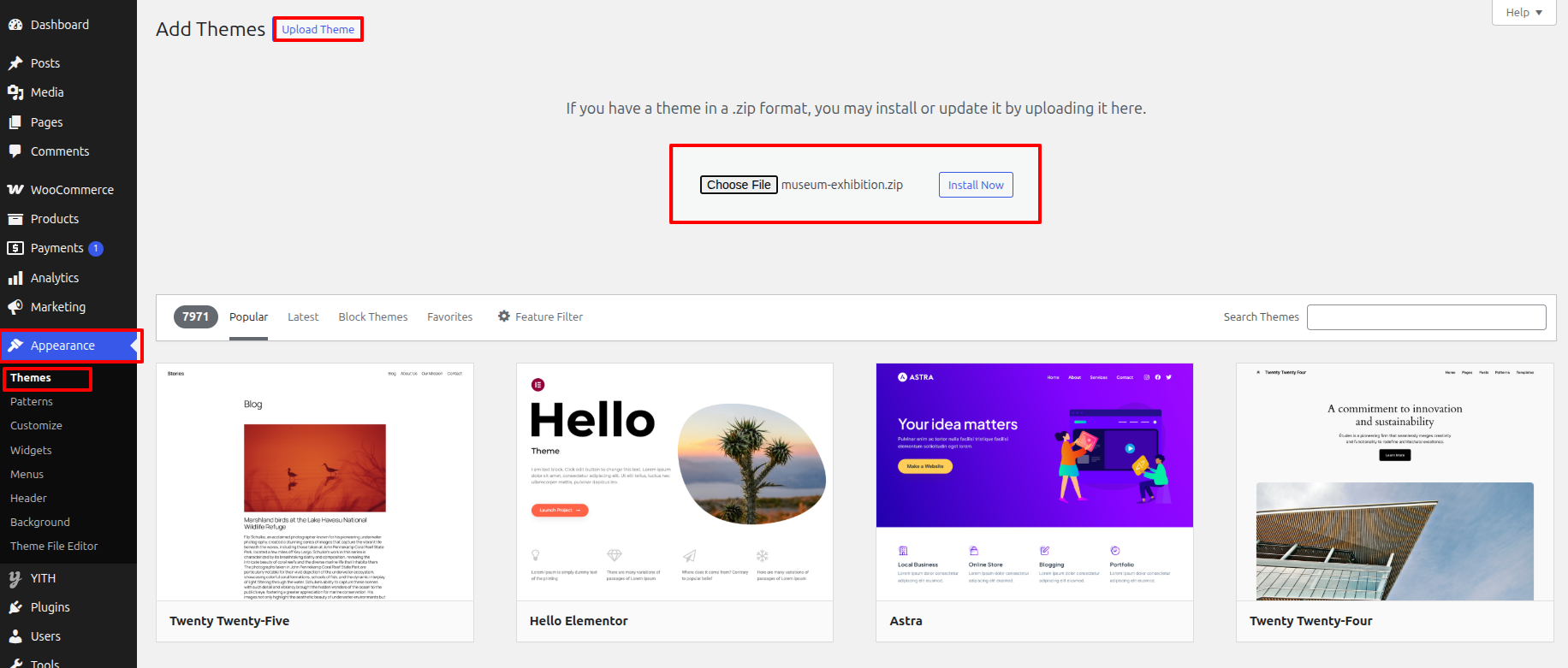Viewport: 1568px width, 668px height.
Task: Click the Comments speech bubble icon
Action: coord(15,151)
